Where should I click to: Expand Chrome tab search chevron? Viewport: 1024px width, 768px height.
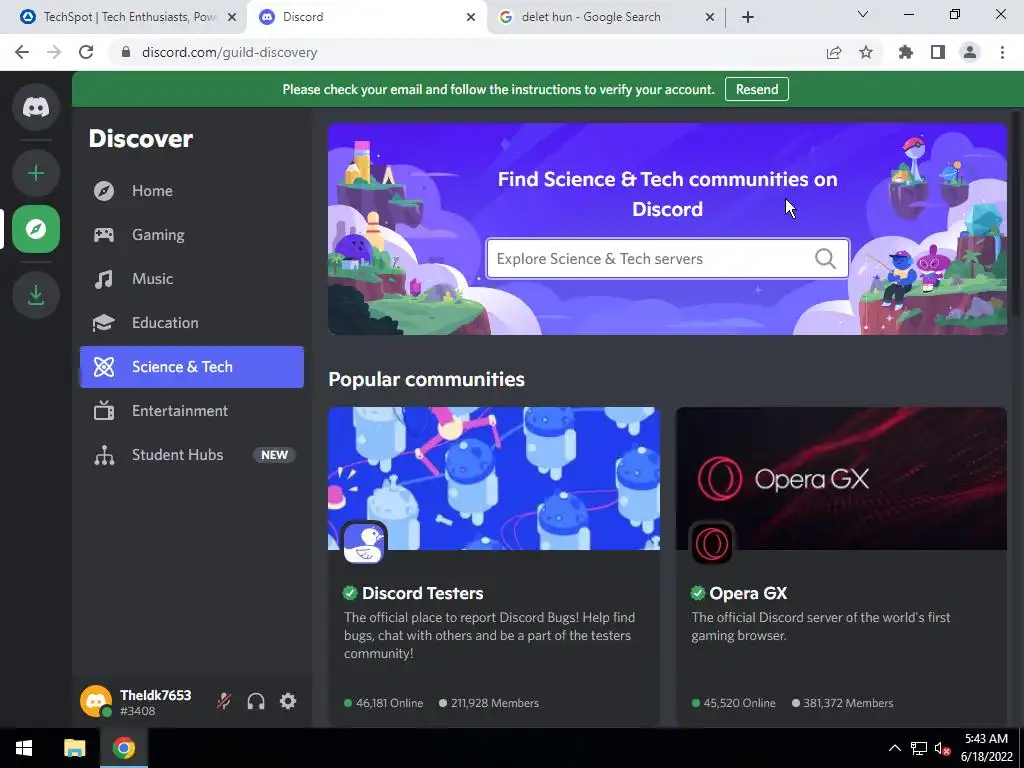click(x=863, y=14)
